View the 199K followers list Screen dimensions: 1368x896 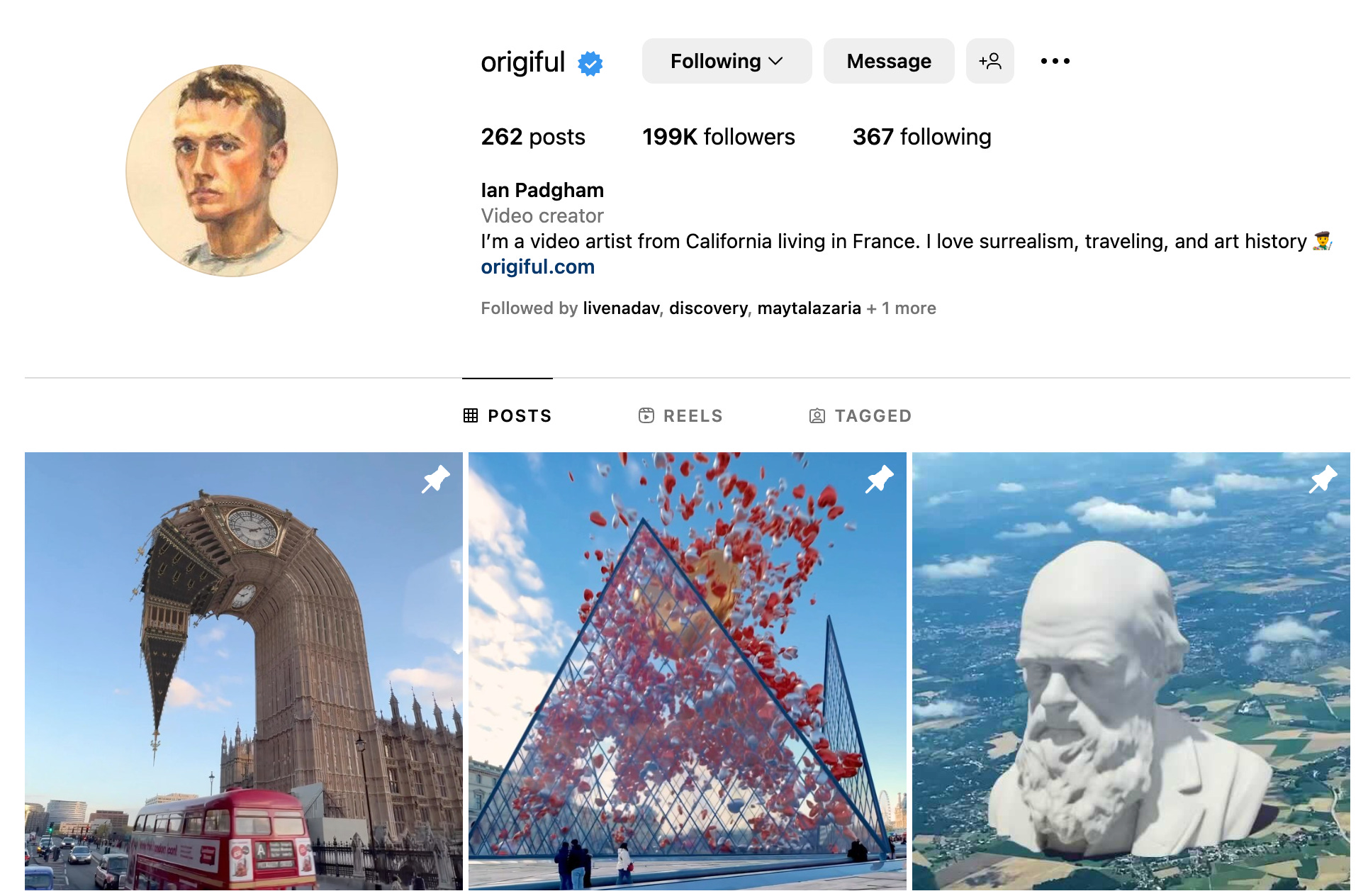(x=718, y=137)
